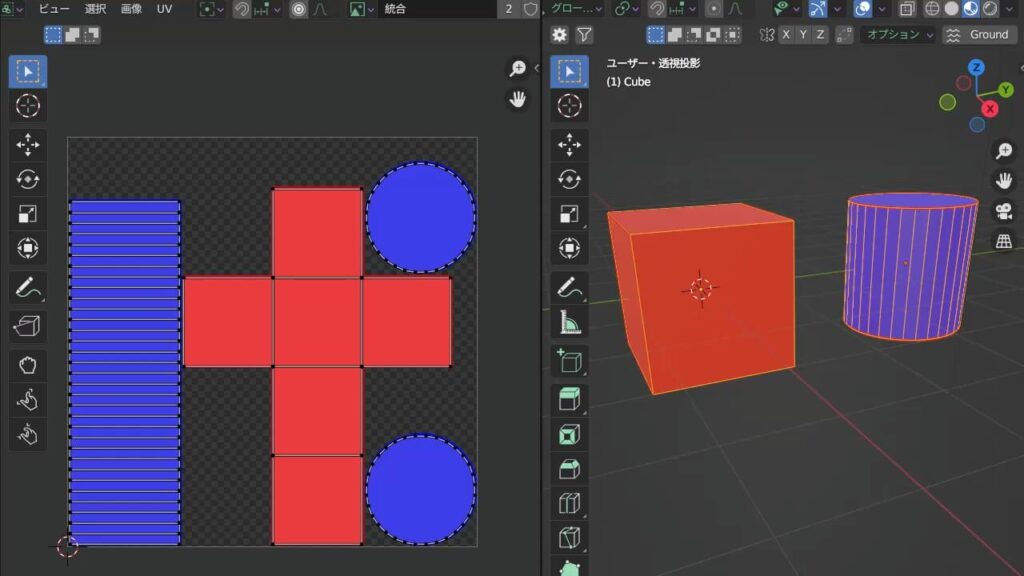Choose the Rip Region tool in UV editor
This screenshot has width=1024, height=576.
(27, 326)
